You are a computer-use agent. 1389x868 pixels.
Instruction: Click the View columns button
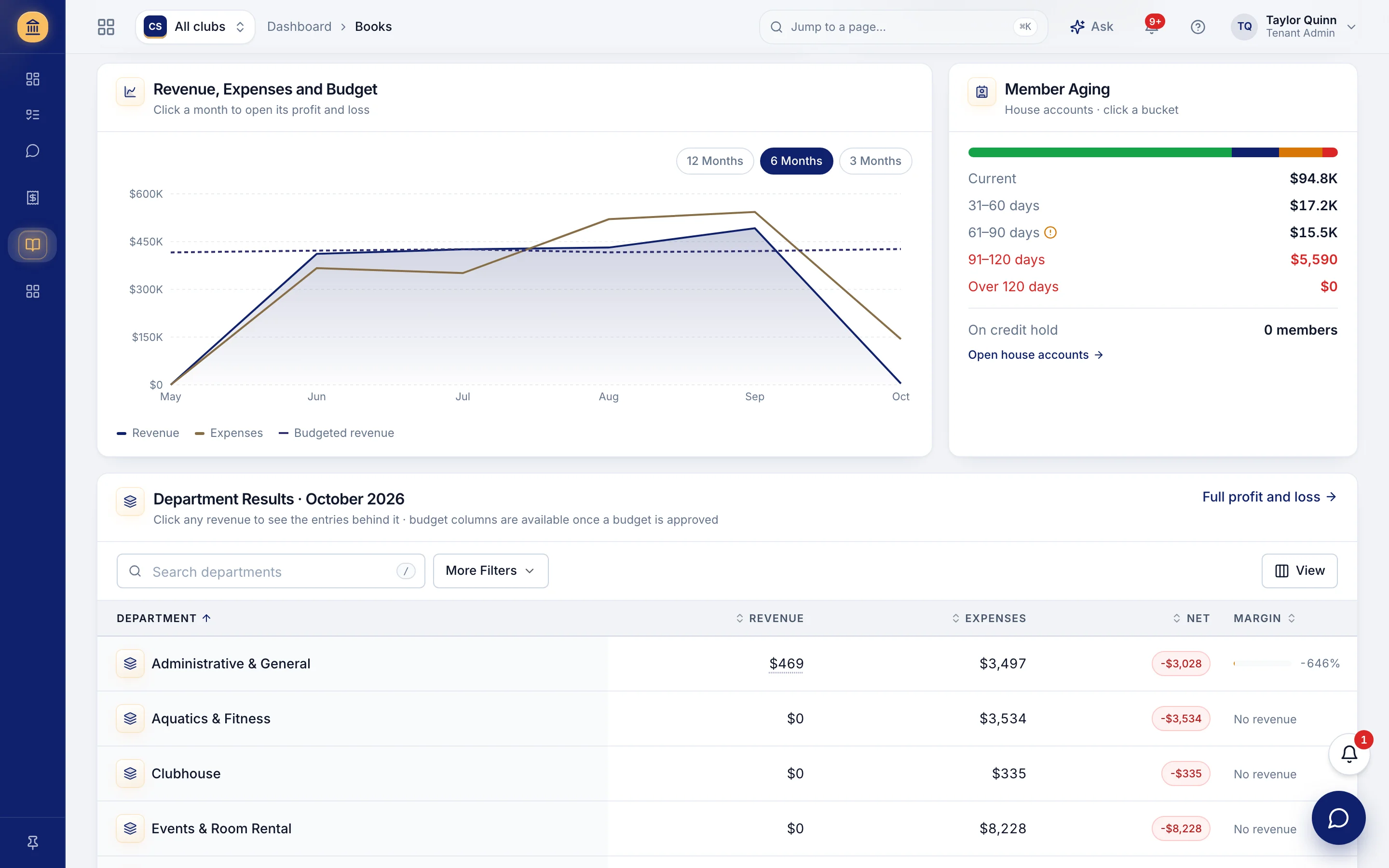pos(1299,570)
